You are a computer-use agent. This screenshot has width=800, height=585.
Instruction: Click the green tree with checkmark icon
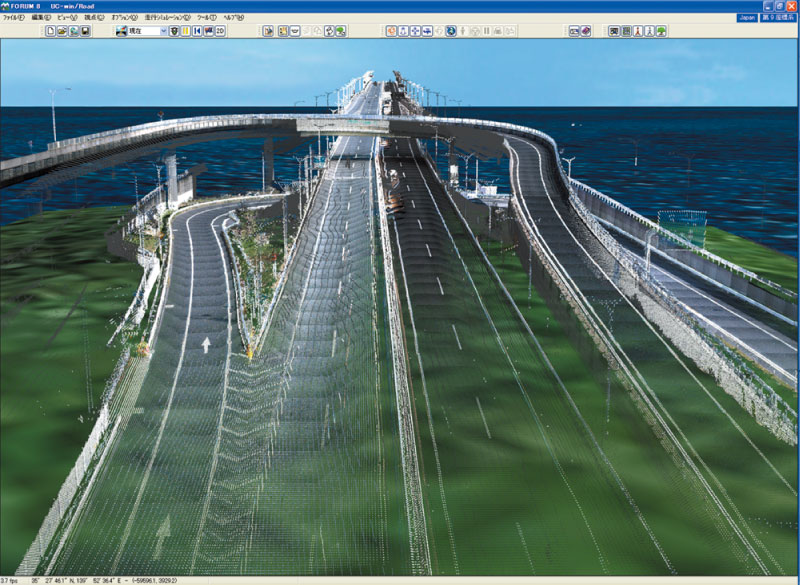(341, 31)
